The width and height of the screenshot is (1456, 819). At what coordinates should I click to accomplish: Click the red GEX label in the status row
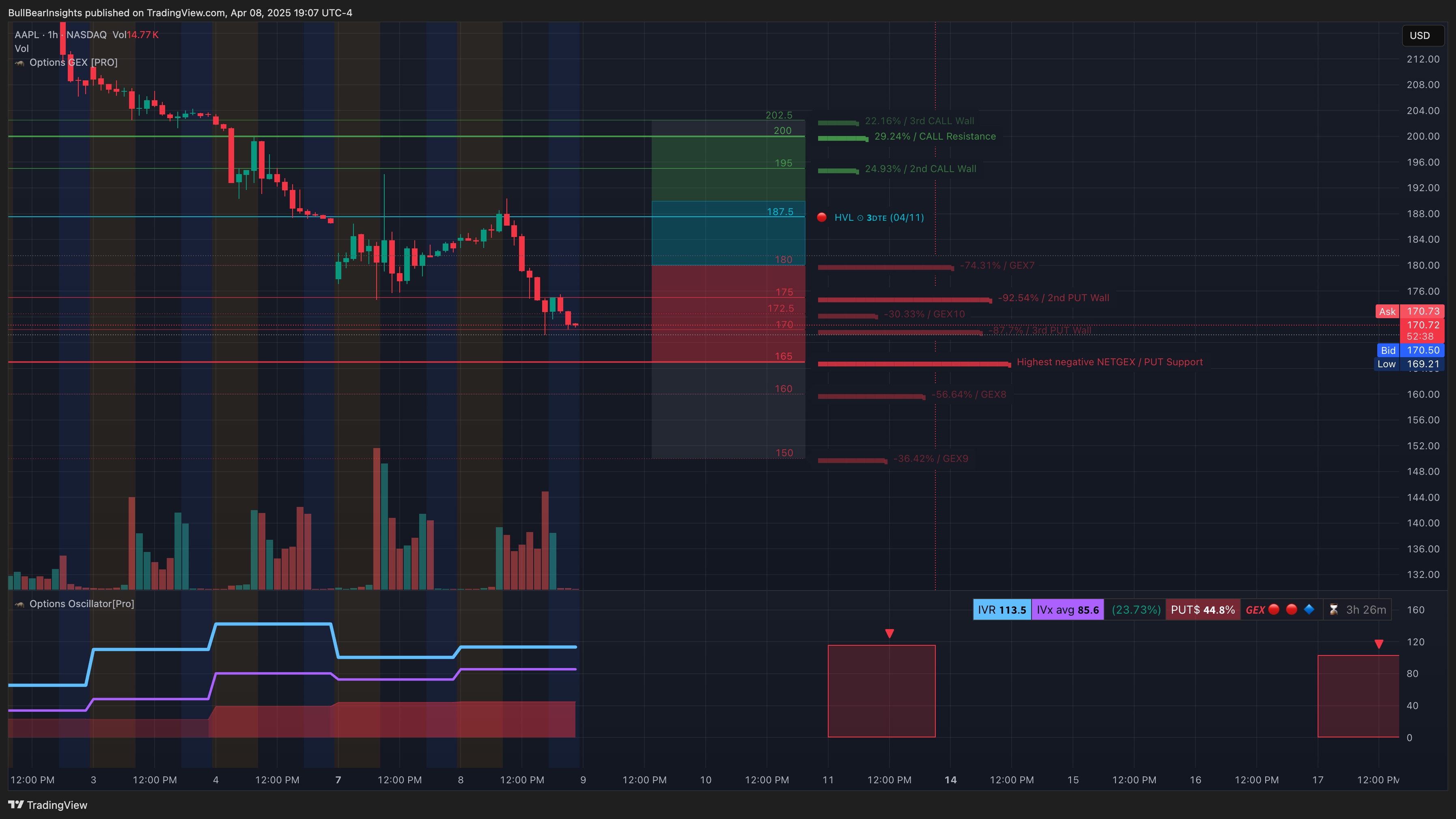click(x=1255, y=610)
